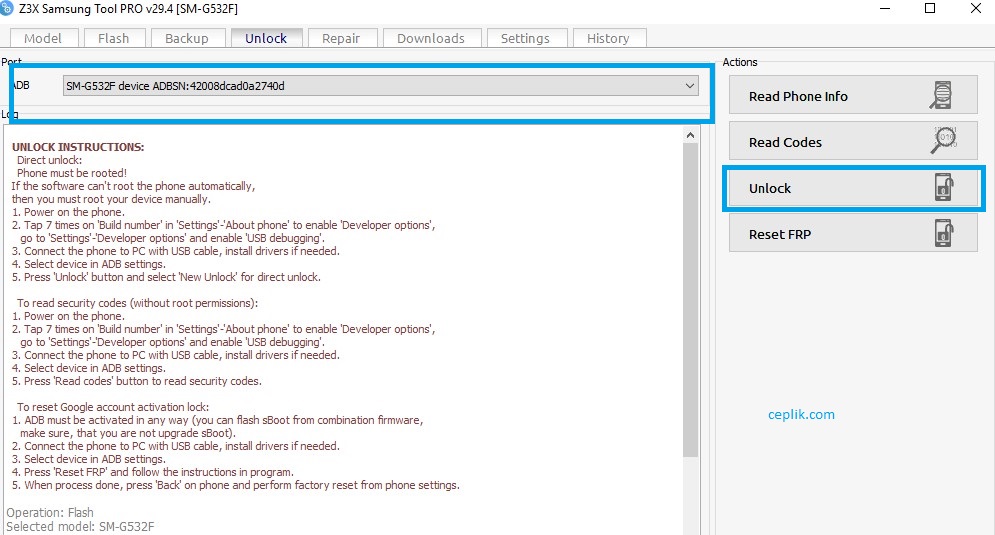View the History tab

click(x=608, y=38)
